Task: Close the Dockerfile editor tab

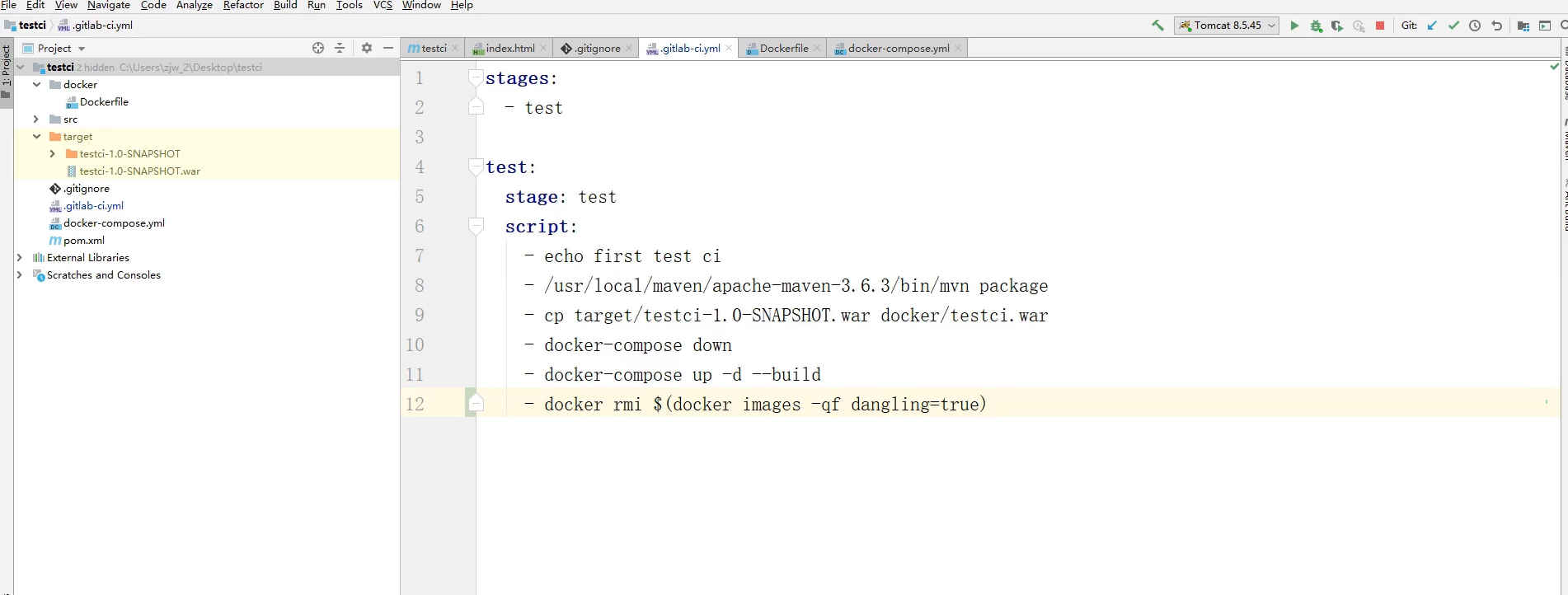Action: (x=817, y=49)
